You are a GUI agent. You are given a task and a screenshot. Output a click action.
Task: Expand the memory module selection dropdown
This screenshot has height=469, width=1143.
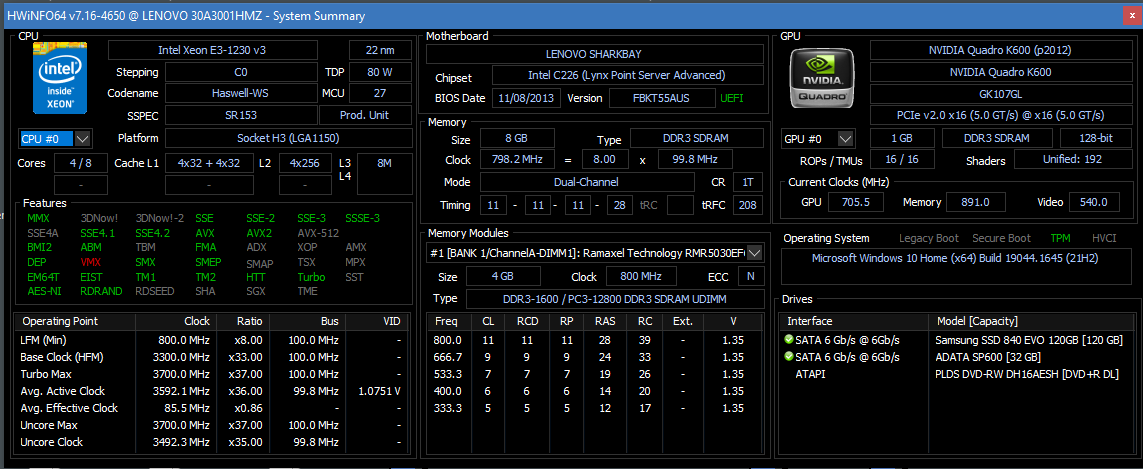[x=755, y=252]
